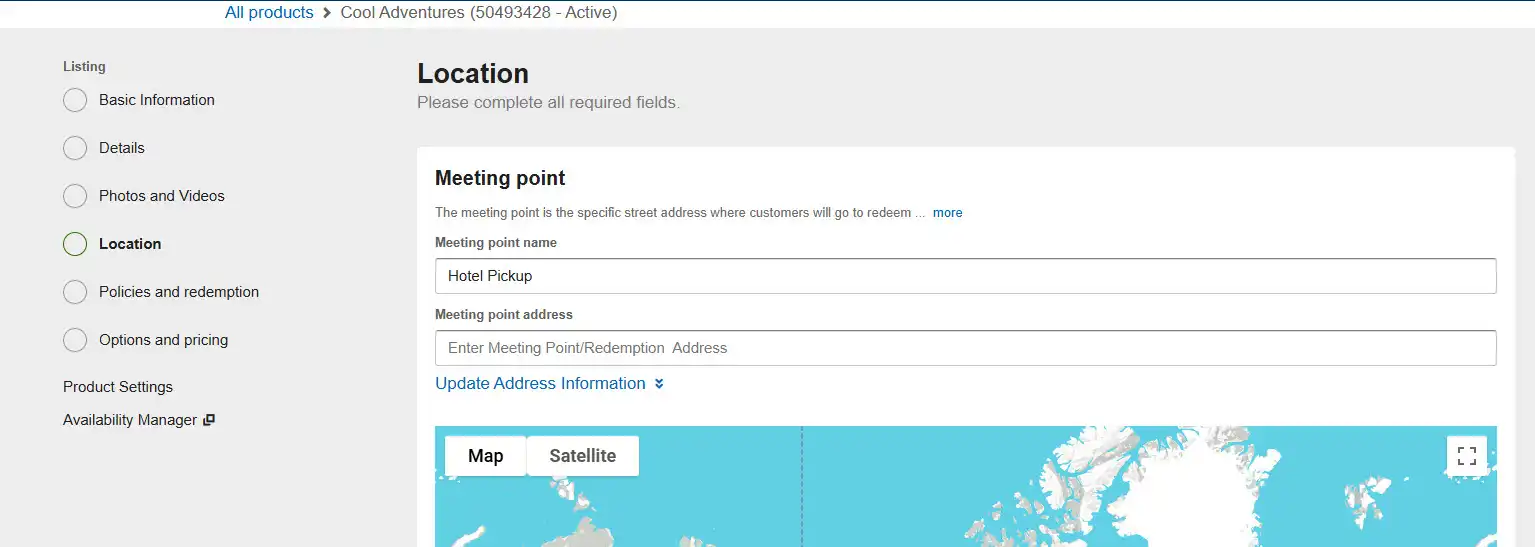Screen dimensions: 1535x547
Task: Focus the Meeting point address field
Action: coord(966,348)
